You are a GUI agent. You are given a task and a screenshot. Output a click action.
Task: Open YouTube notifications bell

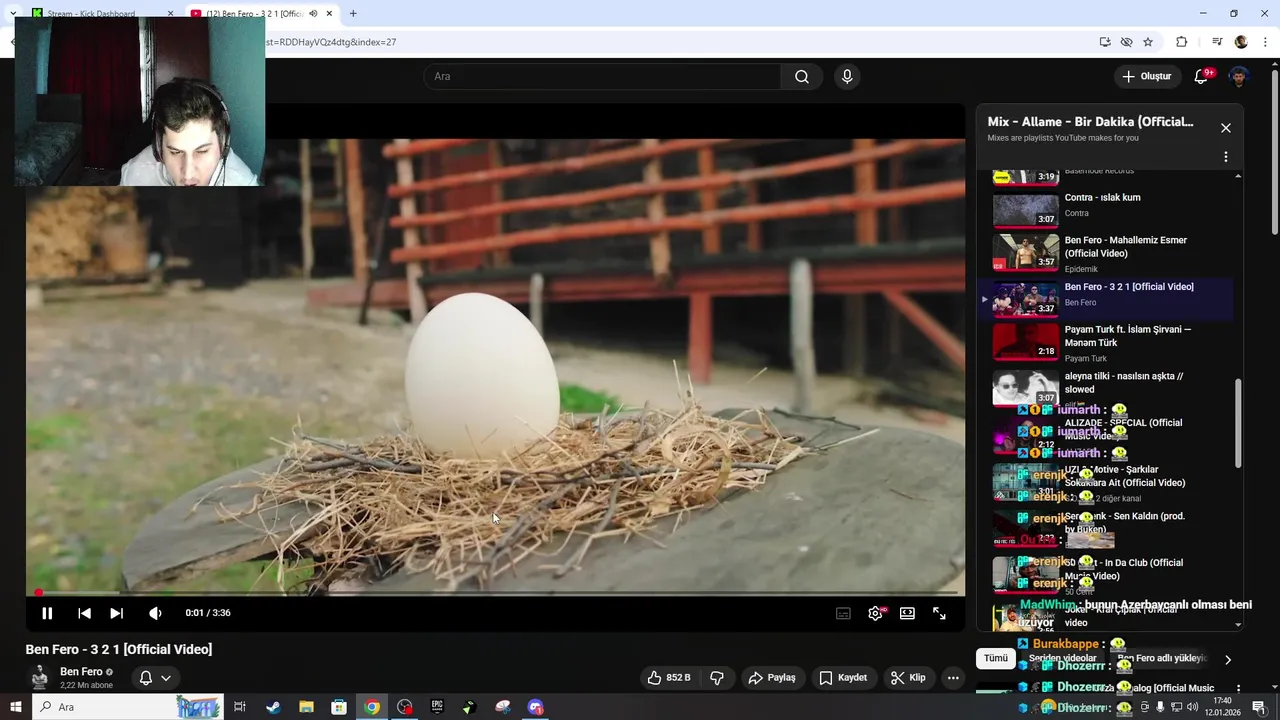click(x=1202, y=77)
